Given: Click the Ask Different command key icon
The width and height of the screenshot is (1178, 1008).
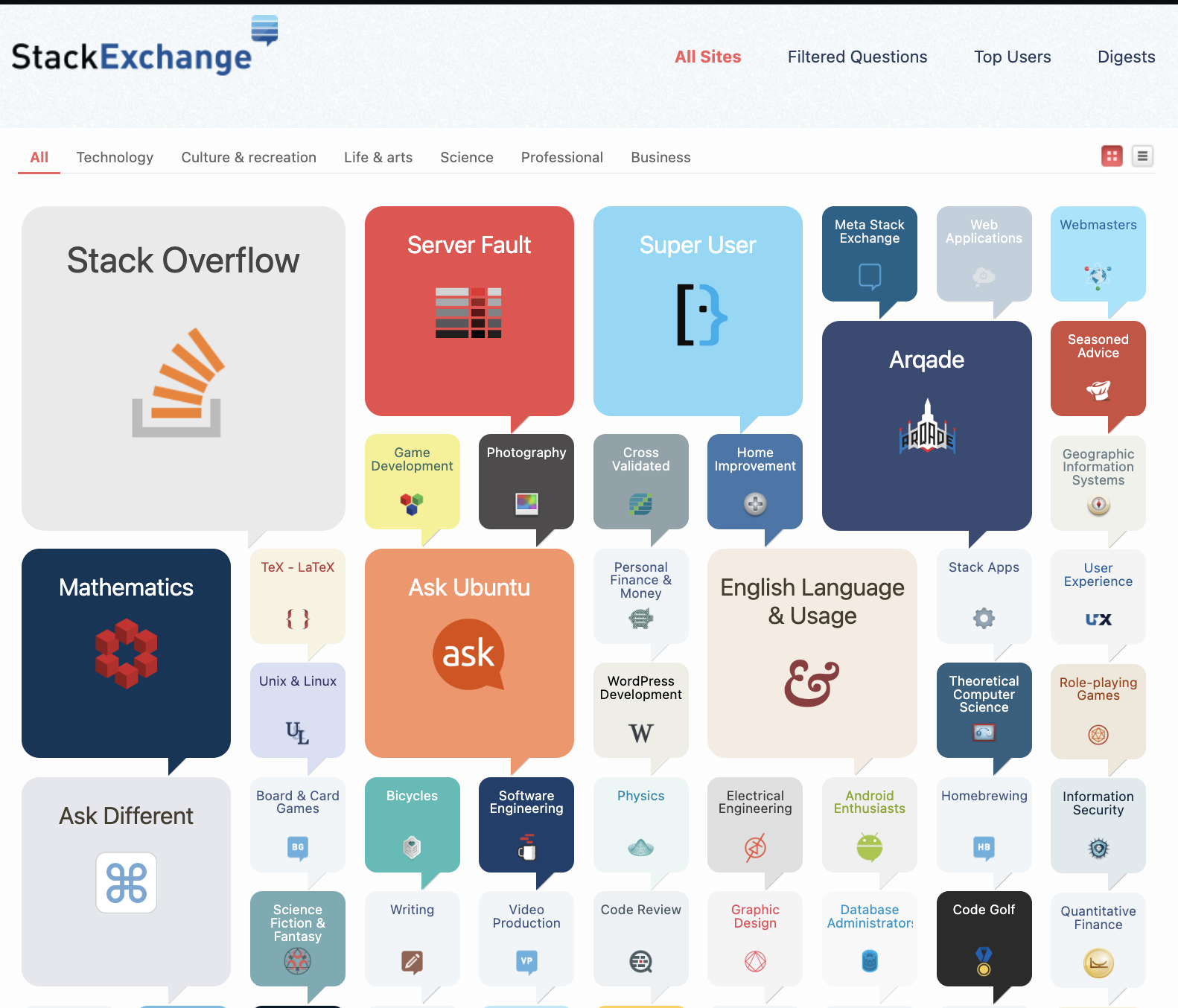Looking at the screenshot, I should [x=127, y=882].
